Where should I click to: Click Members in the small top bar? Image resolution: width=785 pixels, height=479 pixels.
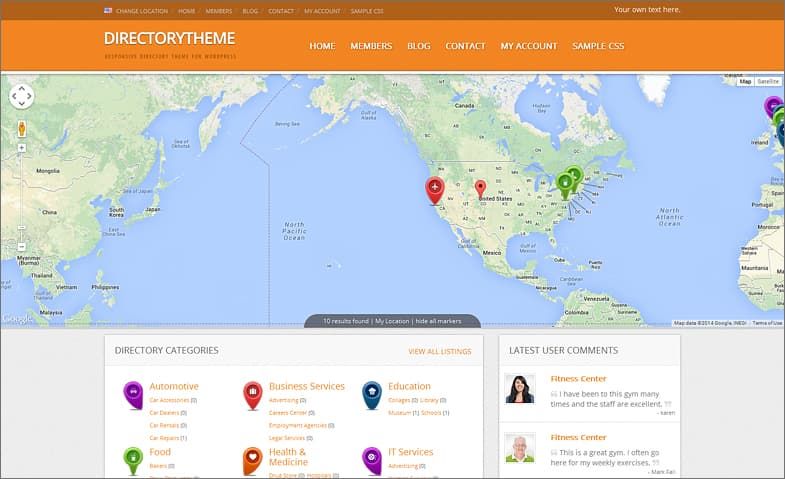tap(219, 11)
